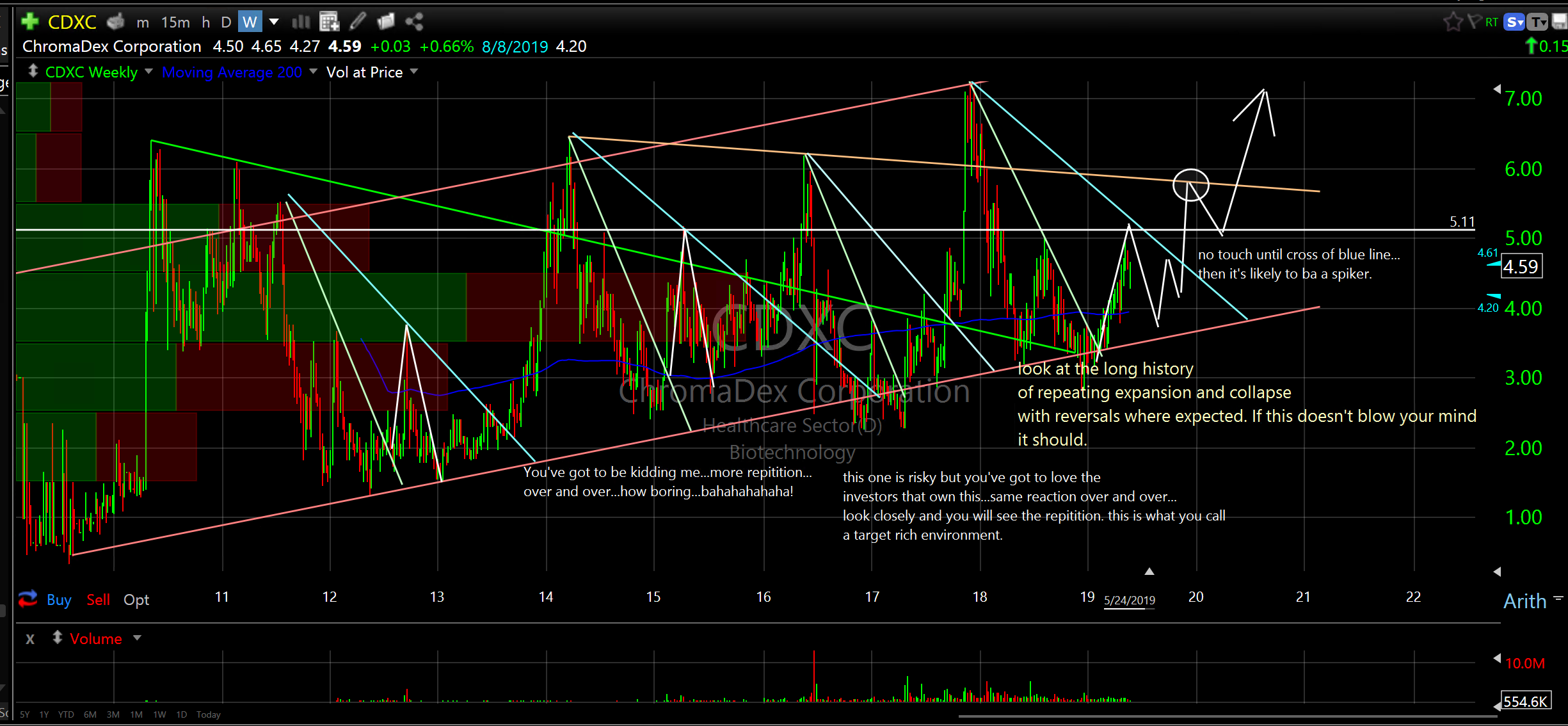Expand the timeframe dropdown arrow after W
This screenshot has width=1568, height=726.
coord(274,22)
